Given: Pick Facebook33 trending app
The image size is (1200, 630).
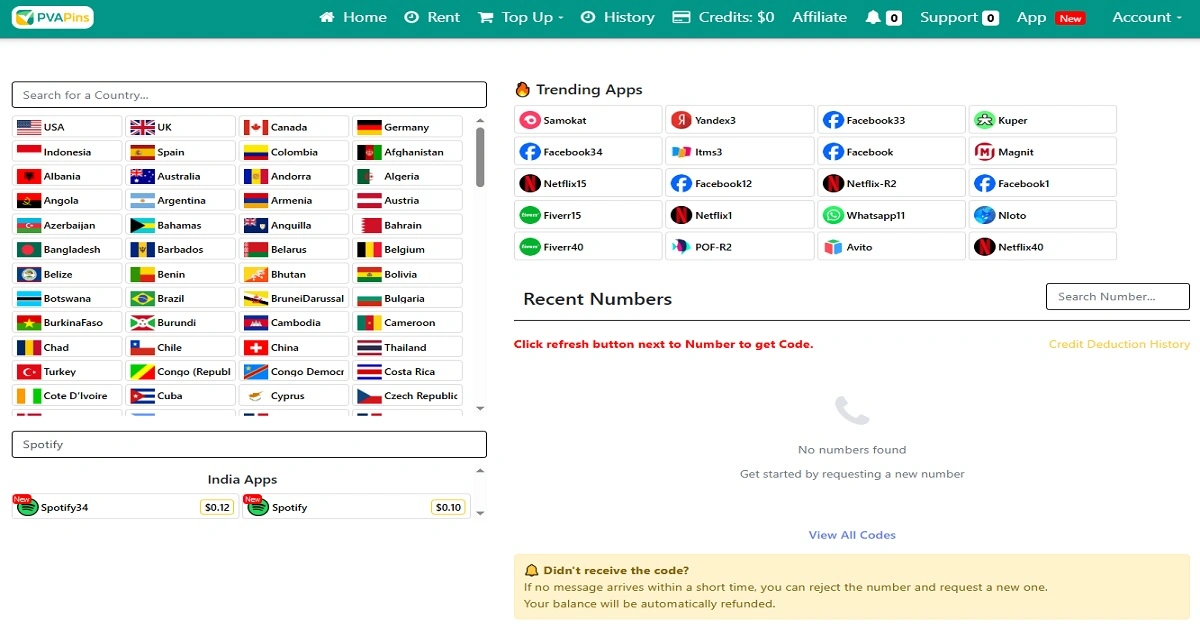Looking at the screenshot, I should click(x=891, y=120).
